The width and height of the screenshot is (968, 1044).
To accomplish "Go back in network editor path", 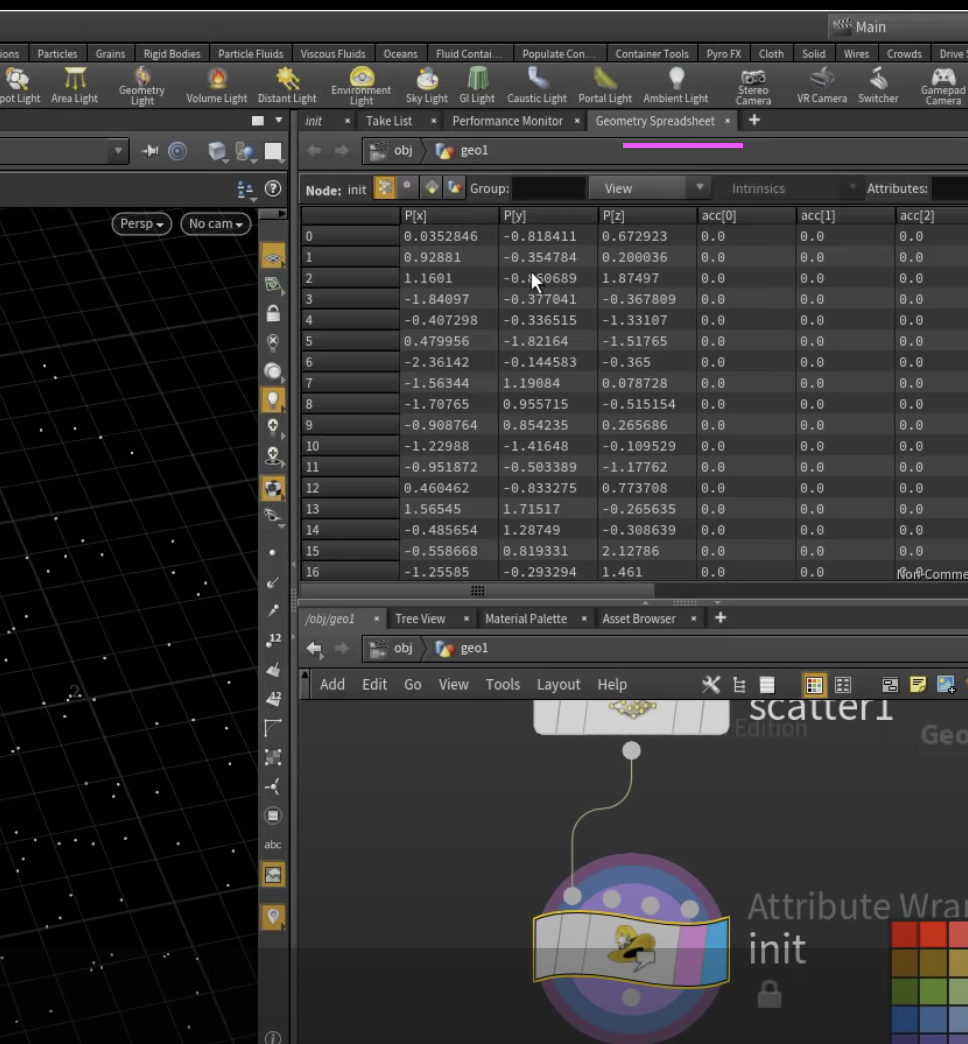I will coord(314,648).
